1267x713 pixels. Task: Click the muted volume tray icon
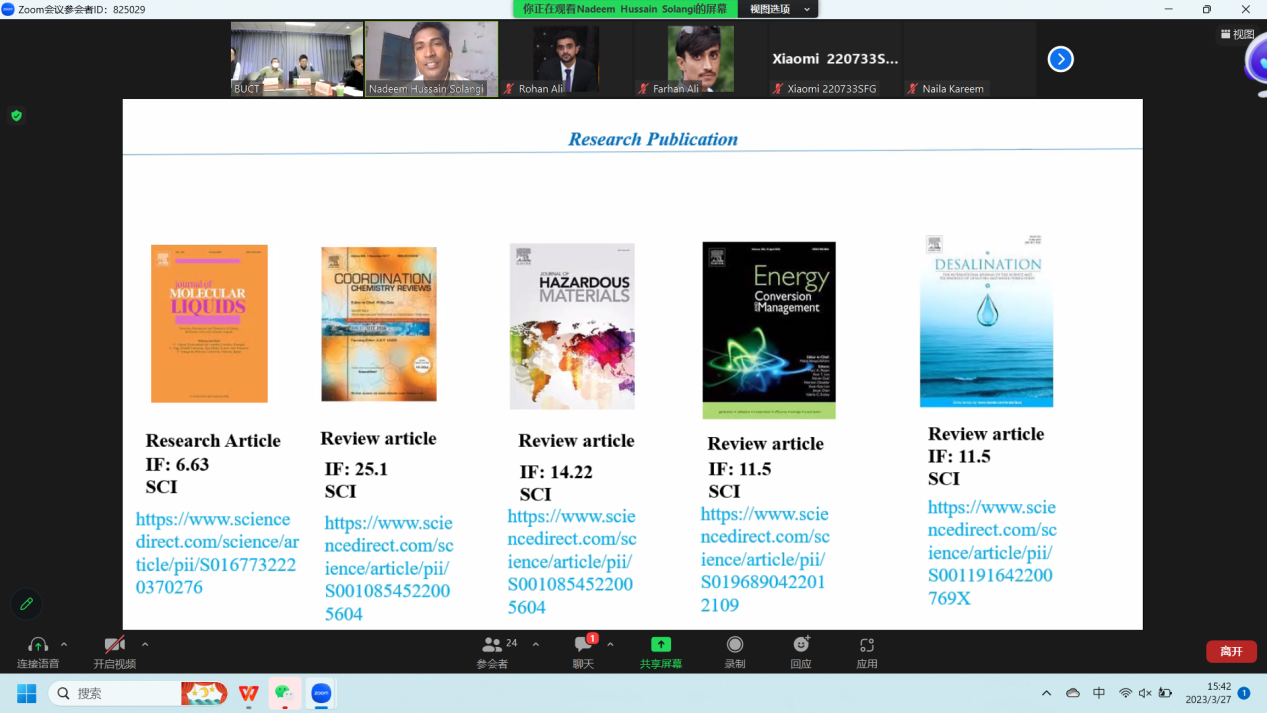click(1145, 693)
